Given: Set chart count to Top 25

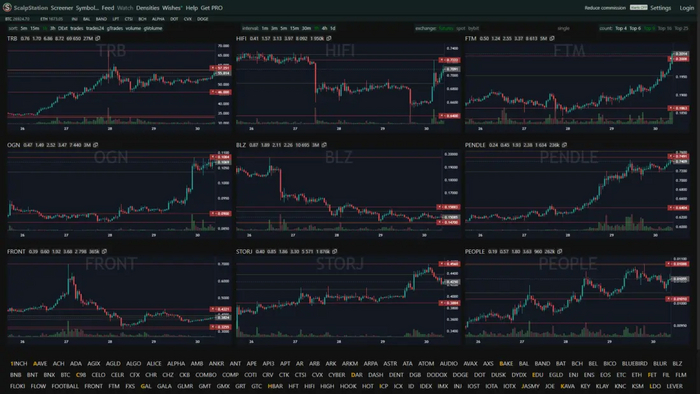Looking at the screenshot, I should (681, 28).
